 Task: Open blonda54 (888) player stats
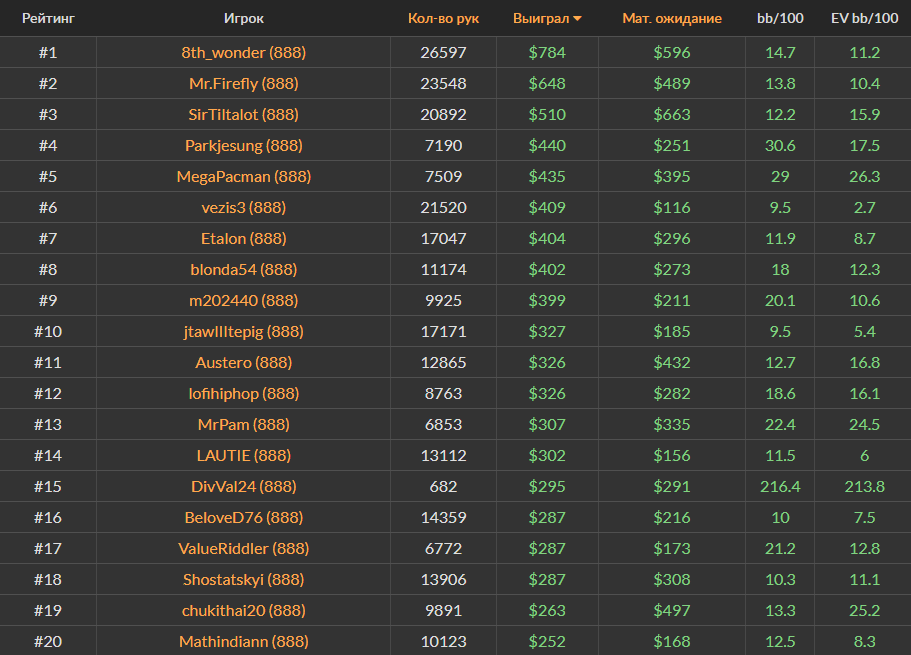click(x=244, y=270)
